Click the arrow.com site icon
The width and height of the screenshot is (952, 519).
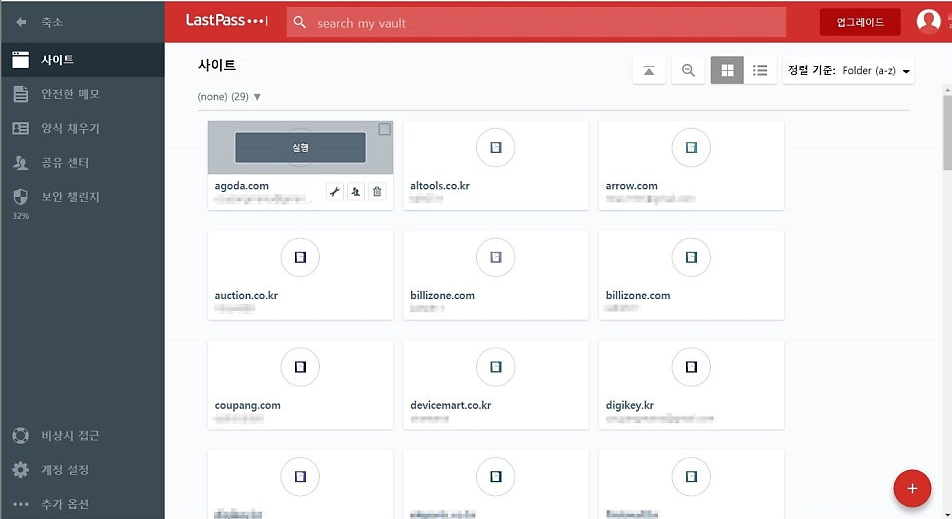691,148
